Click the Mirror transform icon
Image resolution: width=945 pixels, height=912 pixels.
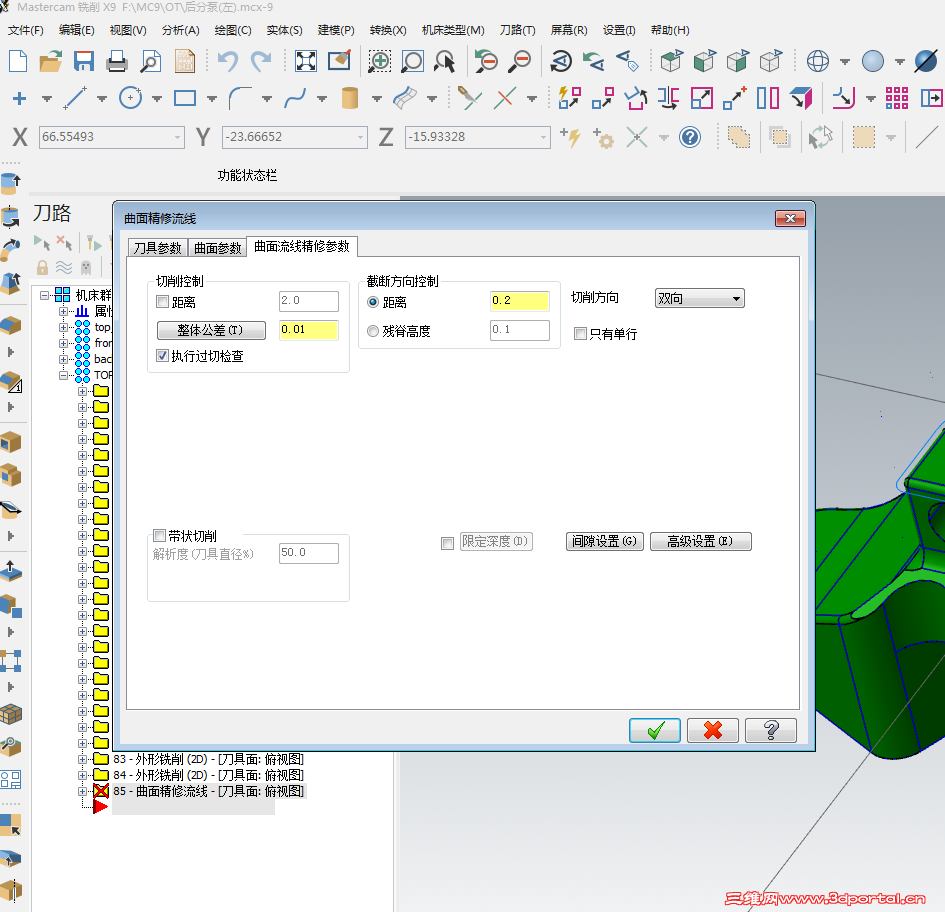point(668,98)
